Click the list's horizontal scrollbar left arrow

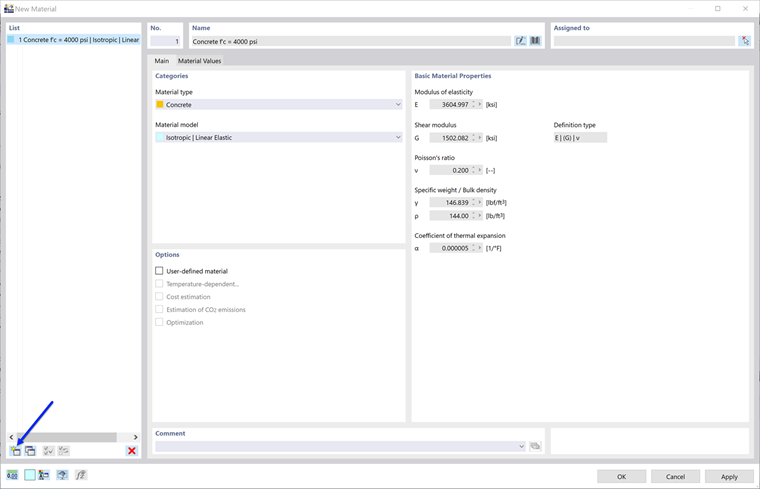click(x=11, y=437)
